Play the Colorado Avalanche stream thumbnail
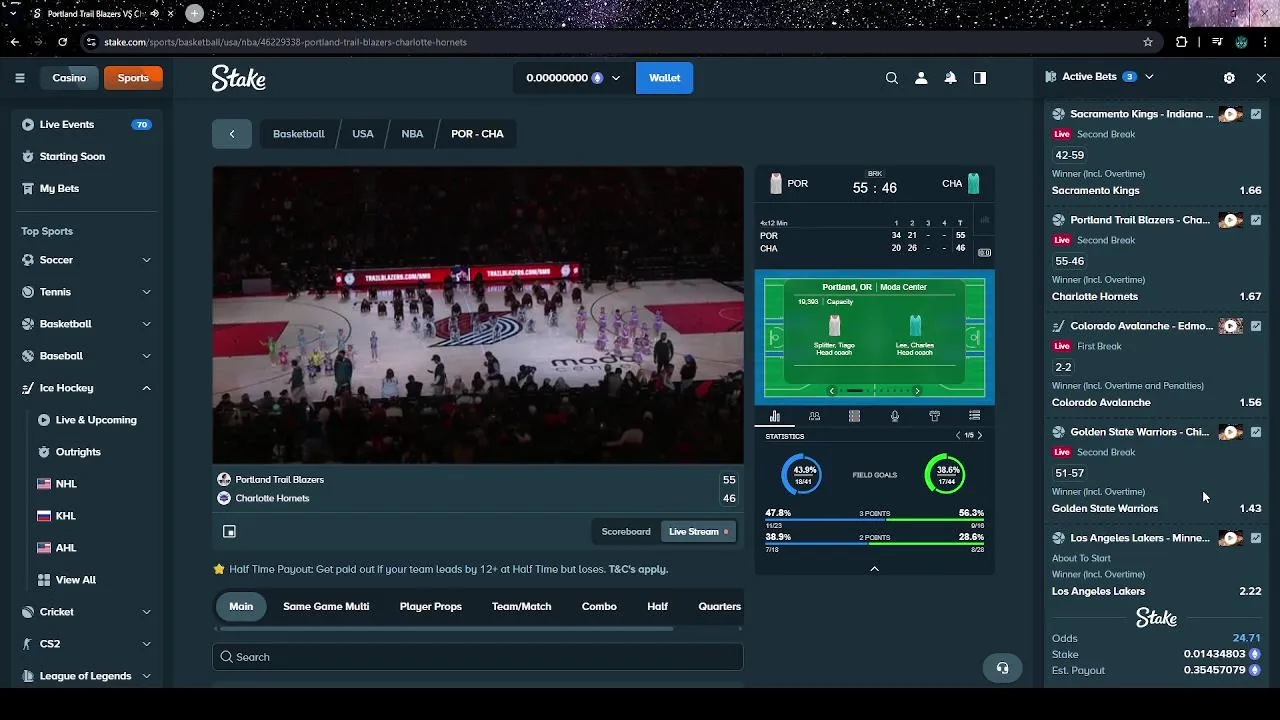The width and height of the screenshot is (1280, 720). point(1231,326)
